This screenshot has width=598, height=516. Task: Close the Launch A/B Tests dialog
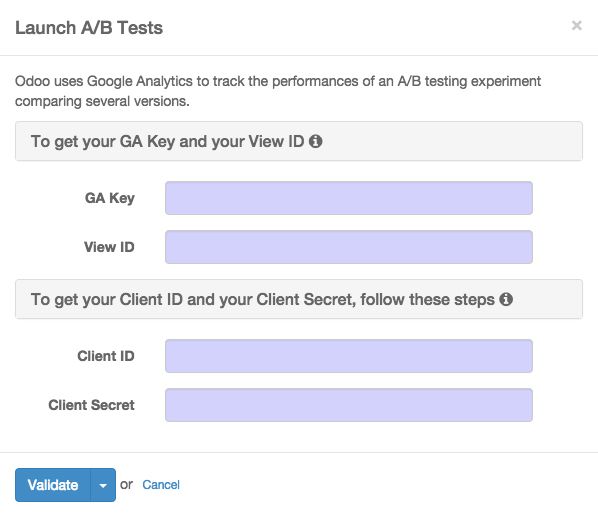tap(577, 26)
